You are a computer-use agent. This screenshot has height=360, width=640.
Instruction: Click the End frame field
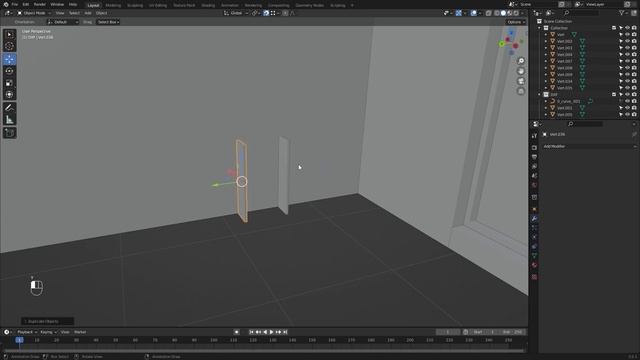click(x=512, y=332)
